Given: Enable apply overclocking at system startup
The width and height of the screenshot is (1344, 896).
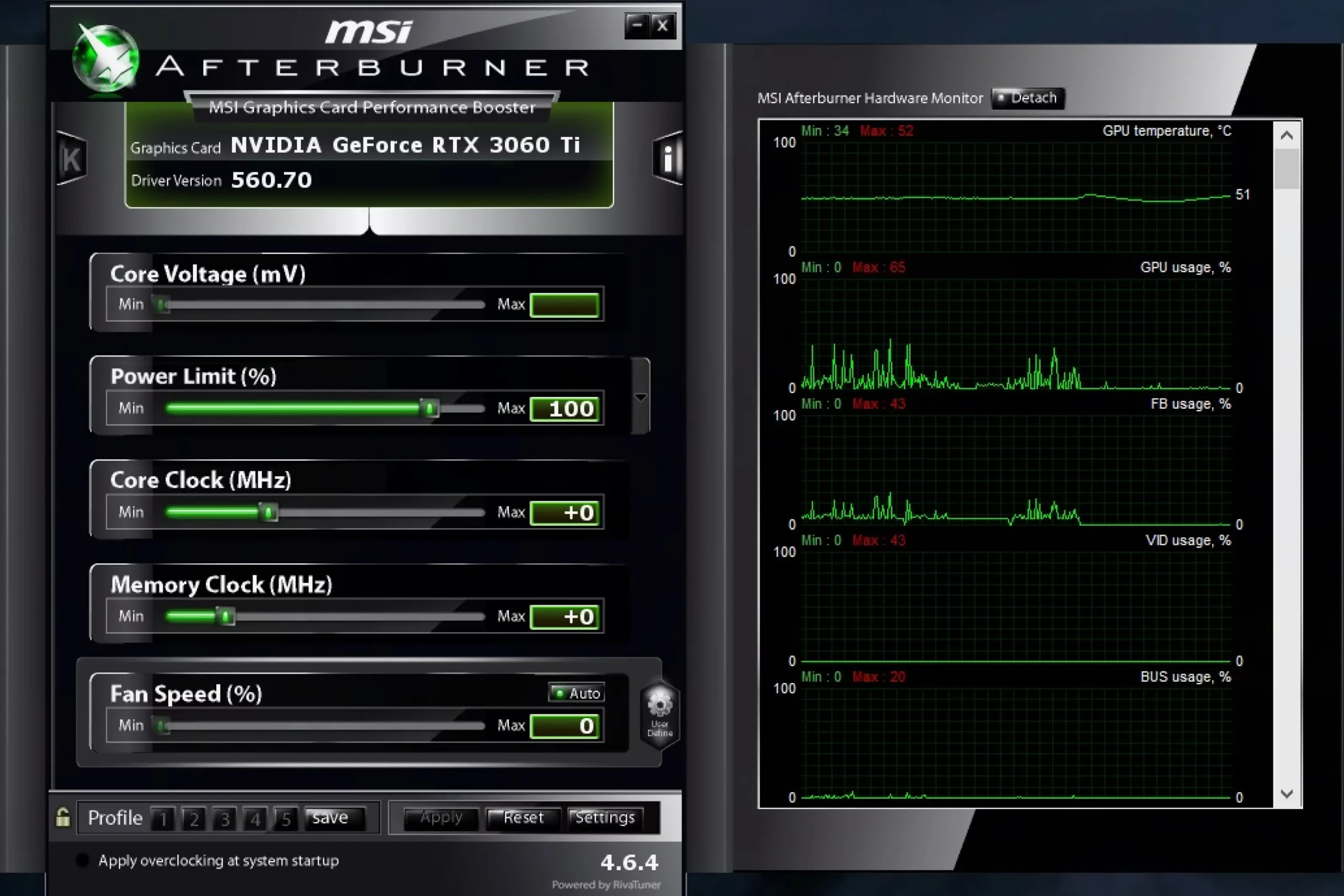Looking at the screenshot, I should click(82, 860).
